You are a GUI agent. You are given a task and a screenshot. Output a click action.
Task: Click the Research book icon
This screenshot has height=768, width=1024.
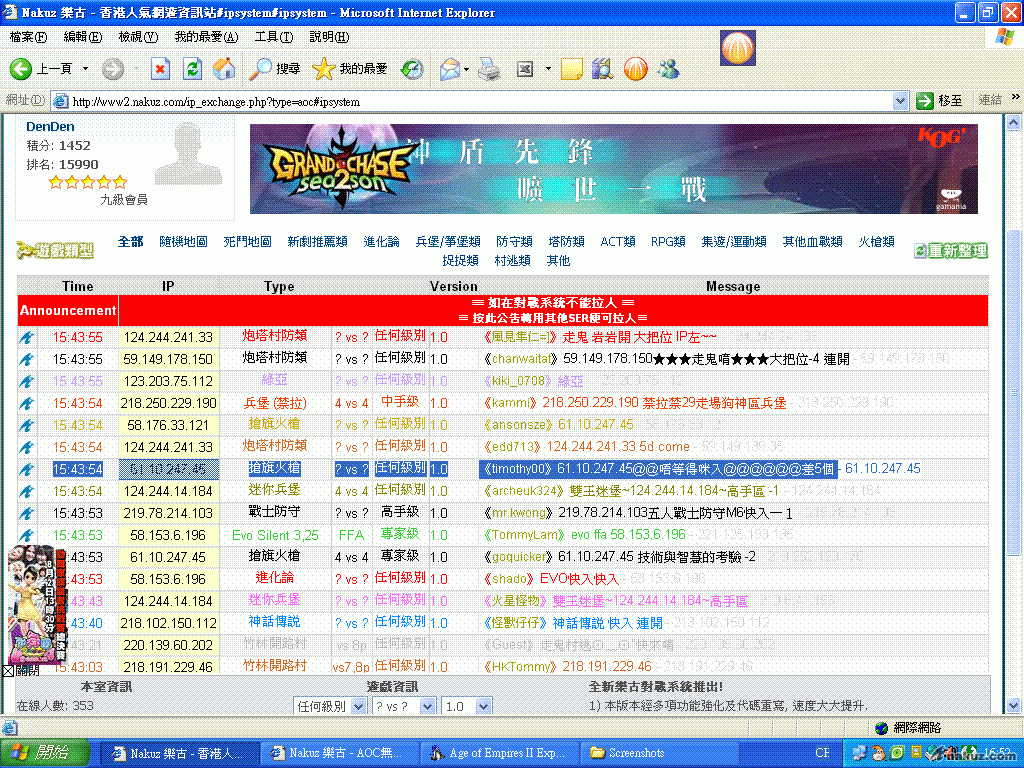[602, 69]
